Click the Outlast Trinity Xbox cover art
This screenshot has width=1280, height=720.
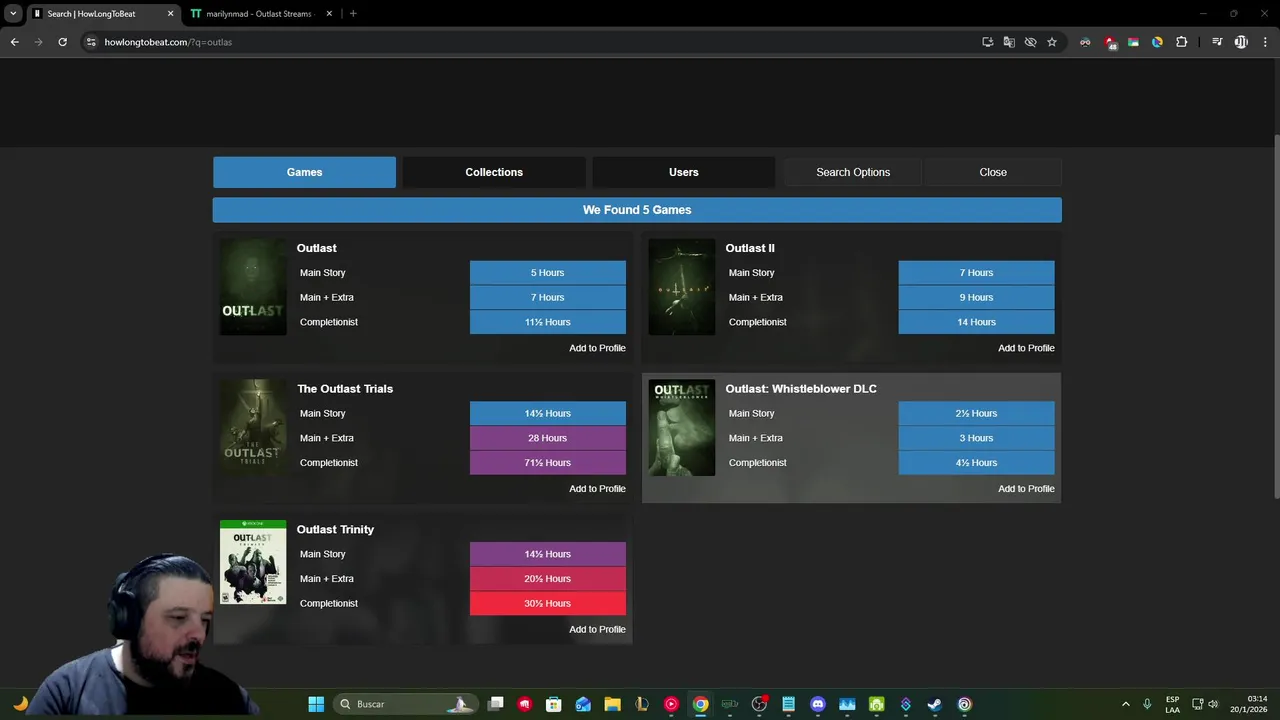[x=253, y=562]
